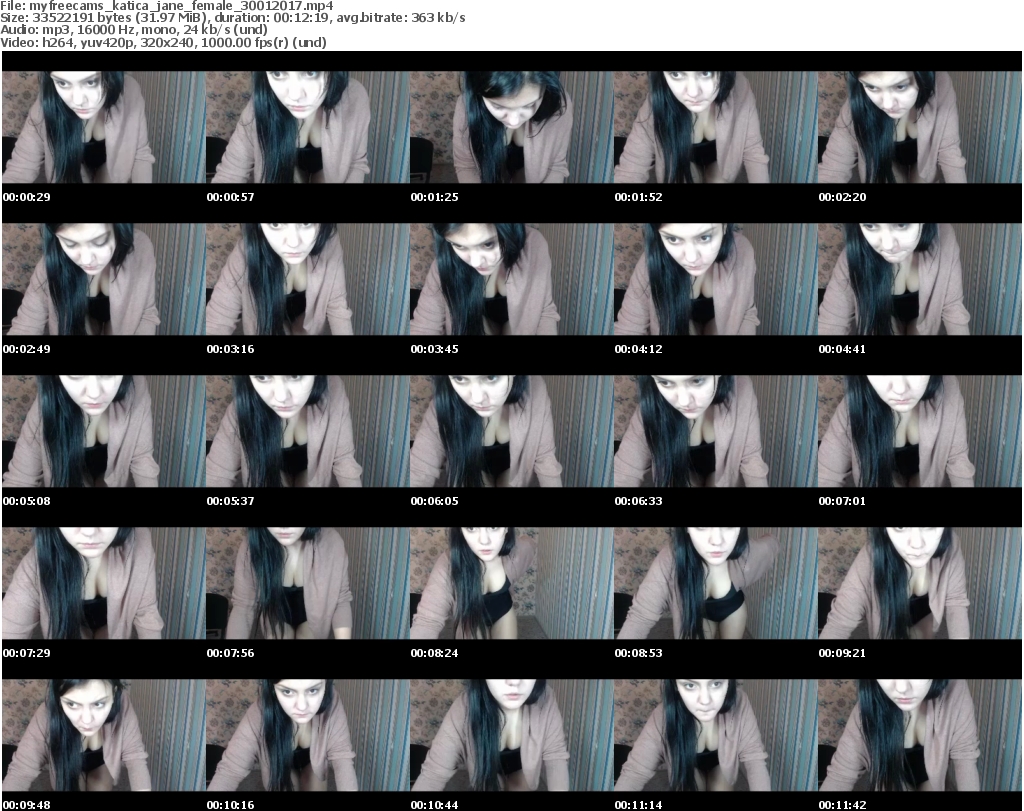Open the 00:08:53 video frame
This screenshot has height=811, width=1024.
(x=715, y=584)
